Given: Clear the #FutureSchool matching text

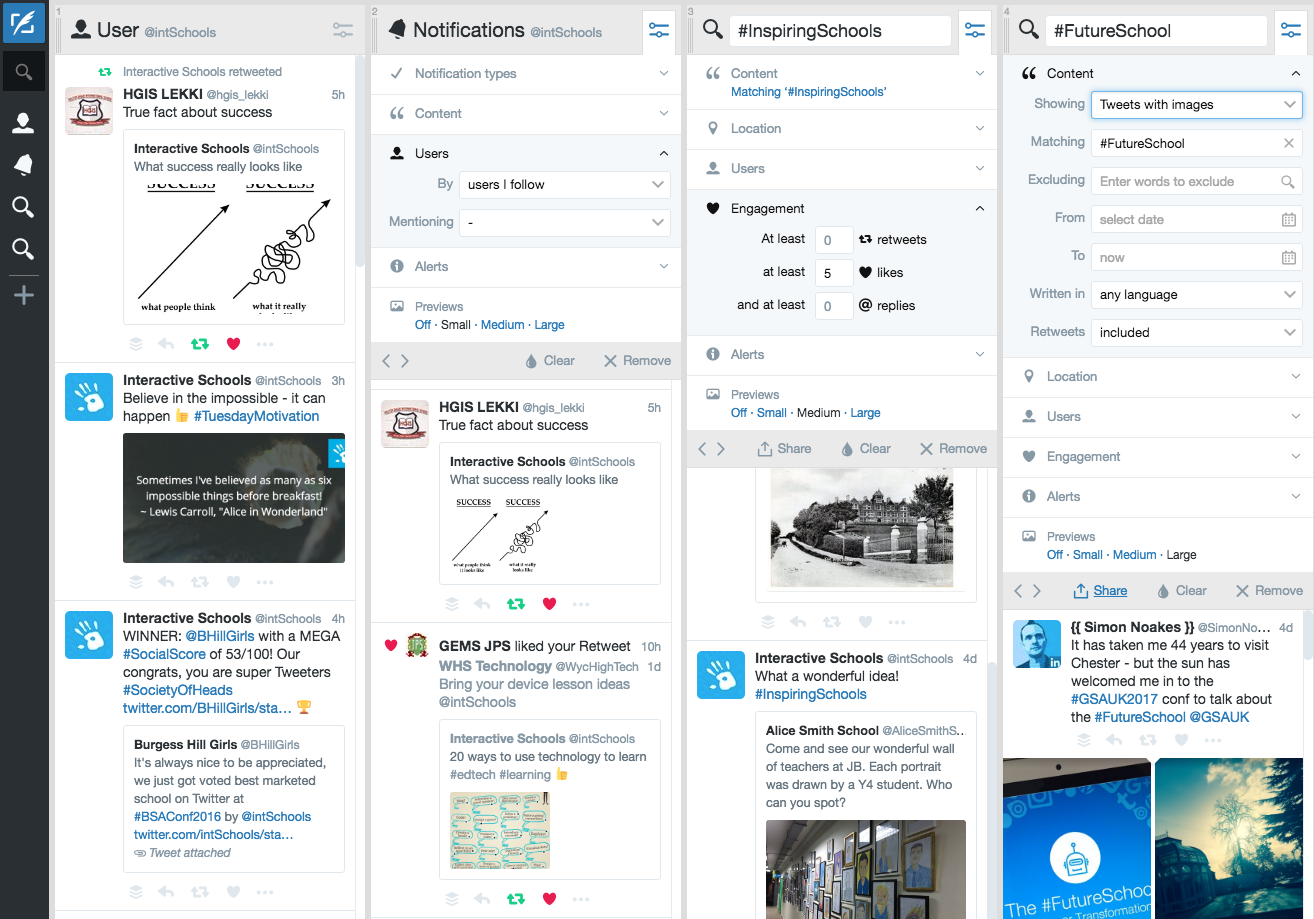Looking at the screenshot, I should click(1289, 143).
